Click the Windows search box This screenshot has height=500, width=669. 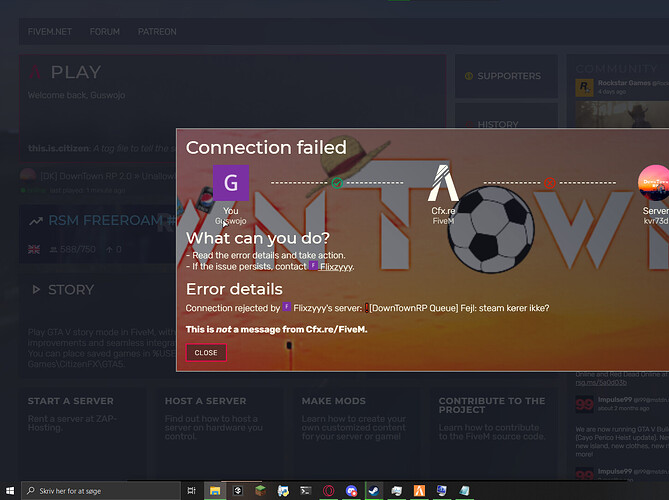click(x=101, y=491)
